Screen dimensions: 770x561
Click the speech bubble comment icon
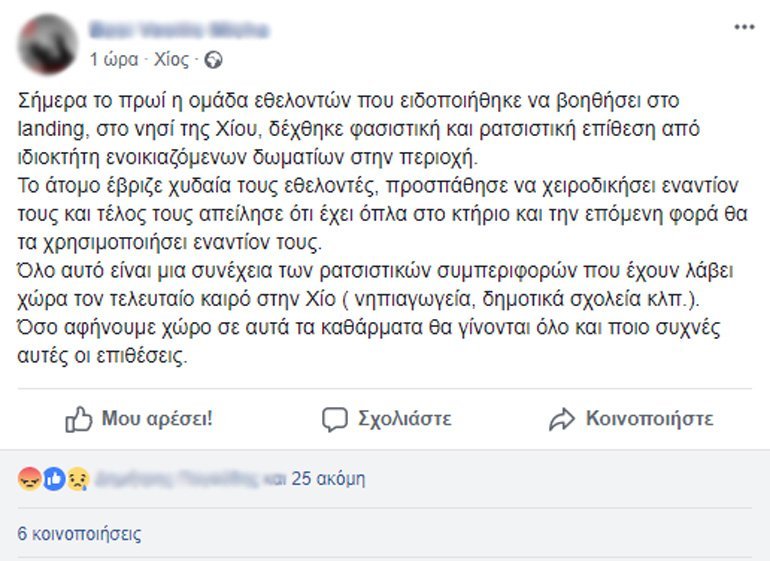click(x=335, y=420)
